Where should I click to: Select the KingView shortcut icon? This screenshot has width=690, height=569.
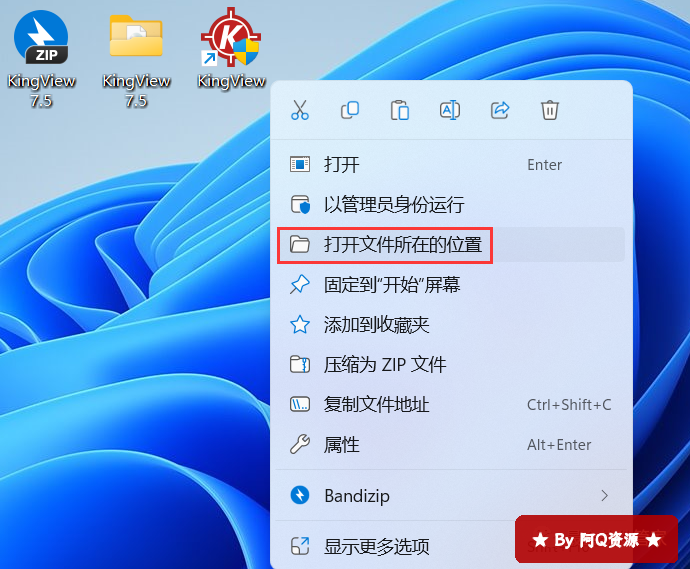tap(231, 48)
